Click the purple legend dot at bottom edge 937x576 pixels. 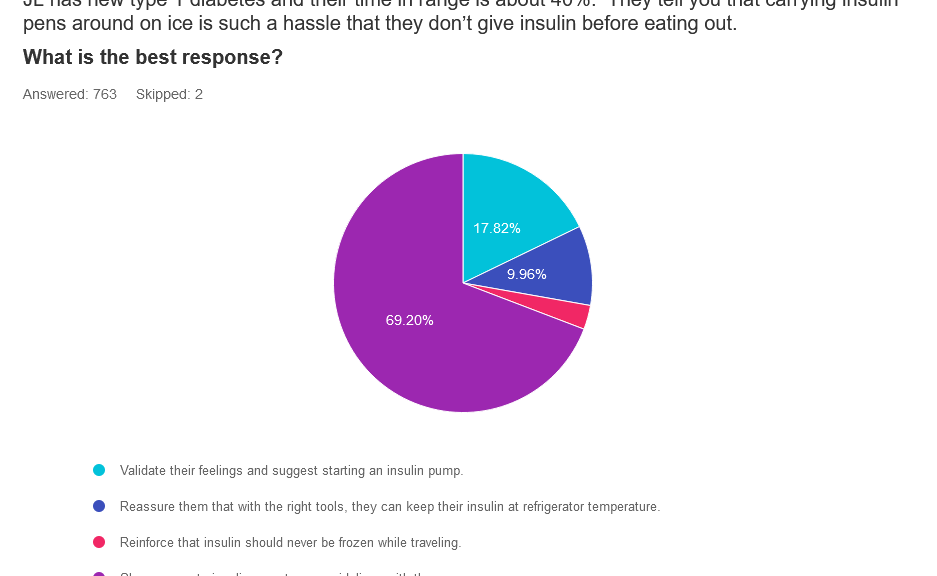point(99,574)
